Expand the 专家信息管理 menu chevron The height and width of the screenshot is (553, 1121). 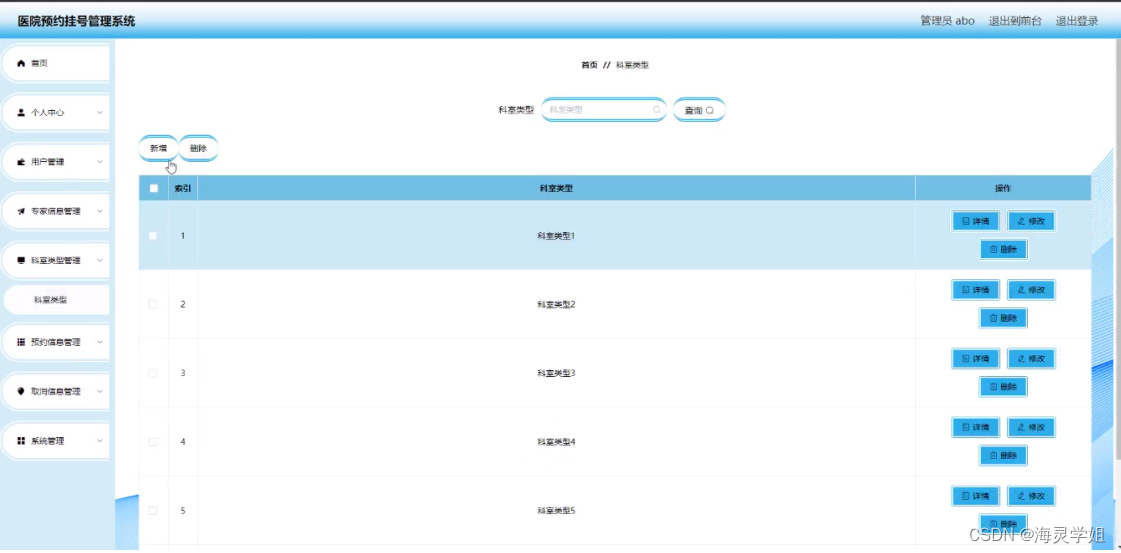pyautogui.click(x=99, y=211)
